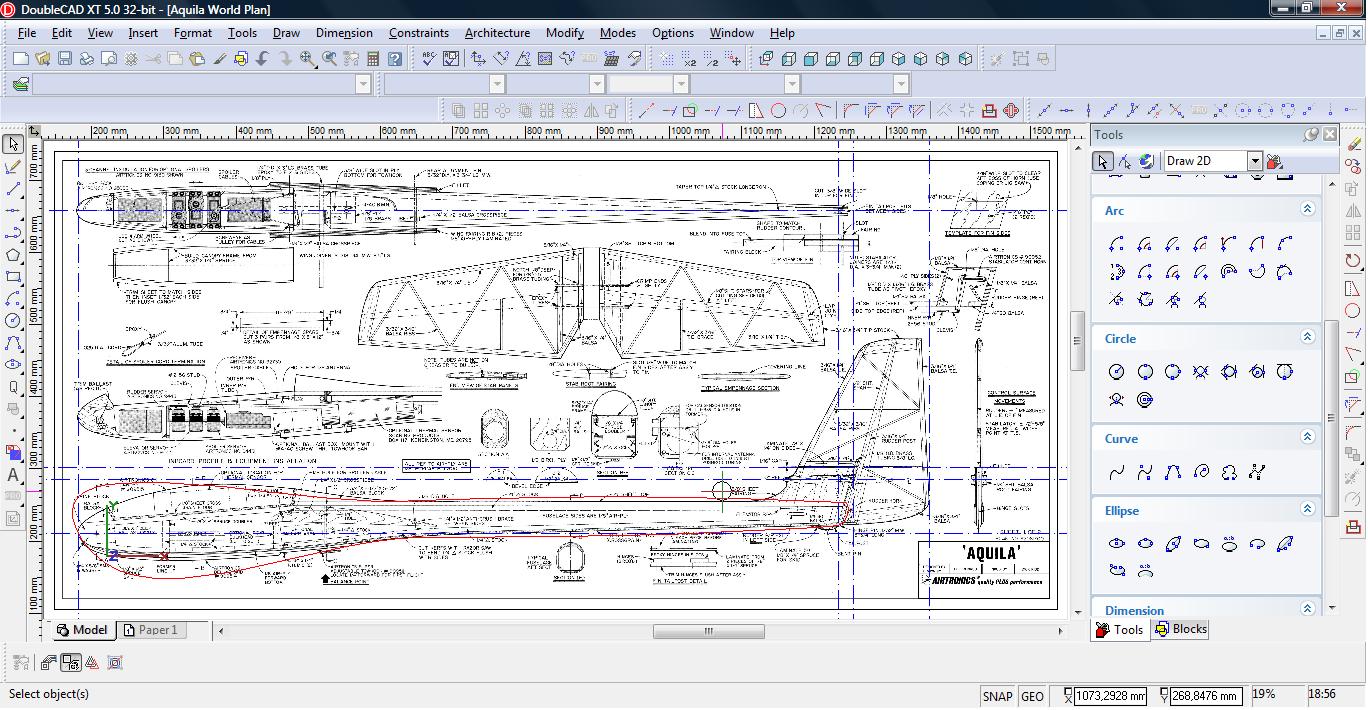Toggle auto-hide pin on Tools panel
1368x710 pixels.
[x=1311, y=134]
